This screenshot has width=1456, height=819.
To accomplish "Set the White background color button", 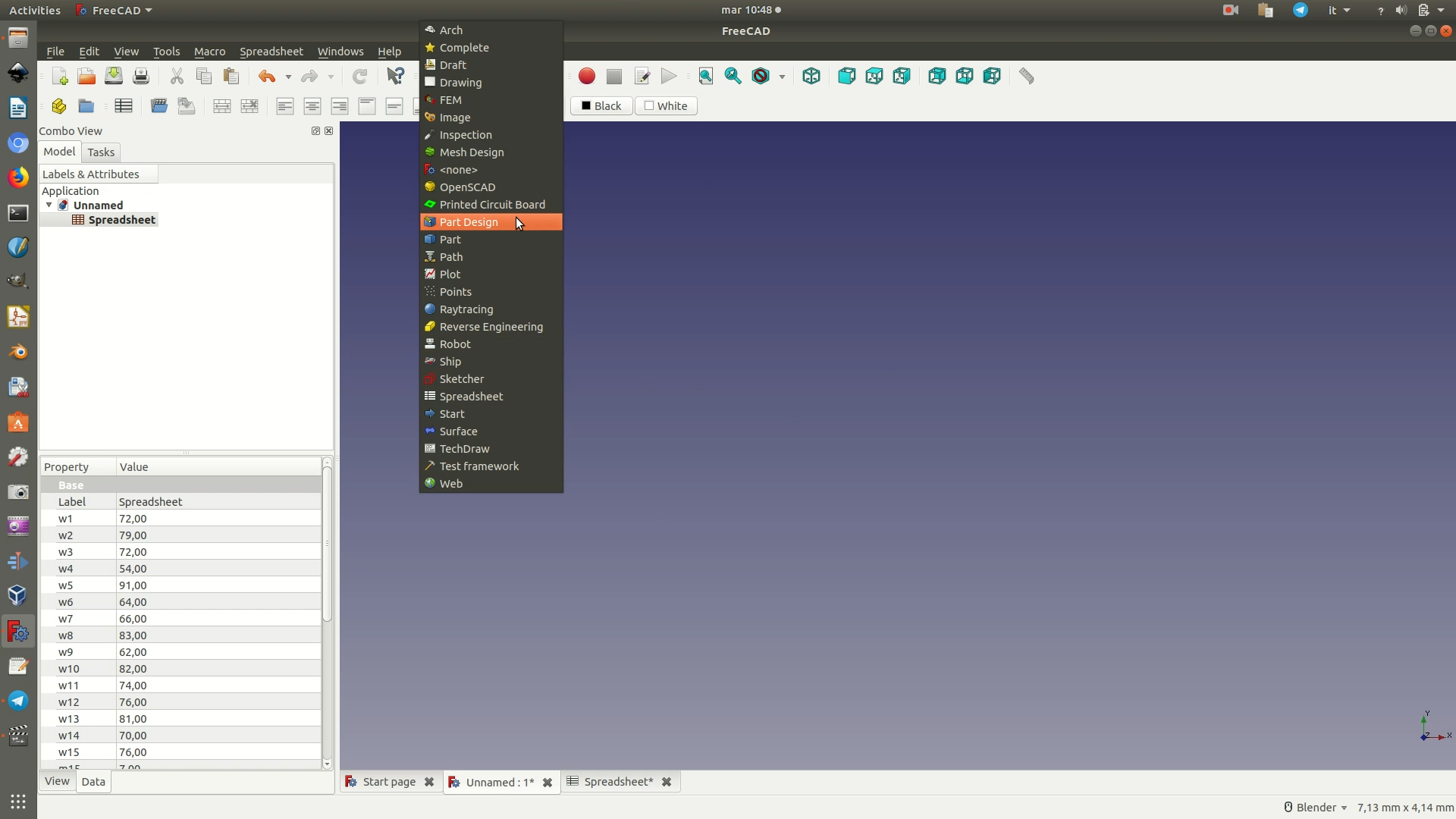I will coord(666,106).
